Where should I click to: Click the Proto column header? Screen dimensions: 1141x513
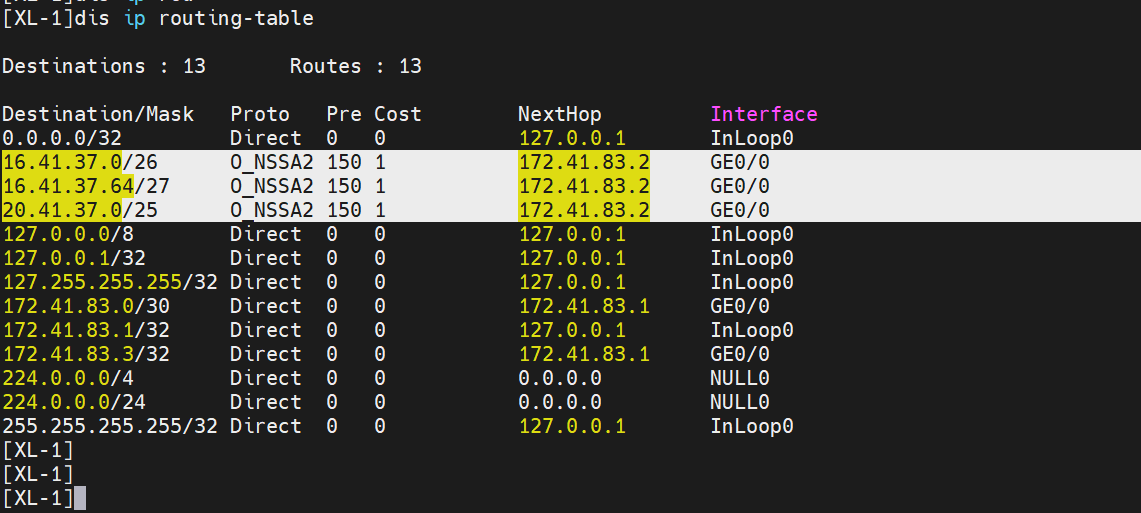[259, 114]
